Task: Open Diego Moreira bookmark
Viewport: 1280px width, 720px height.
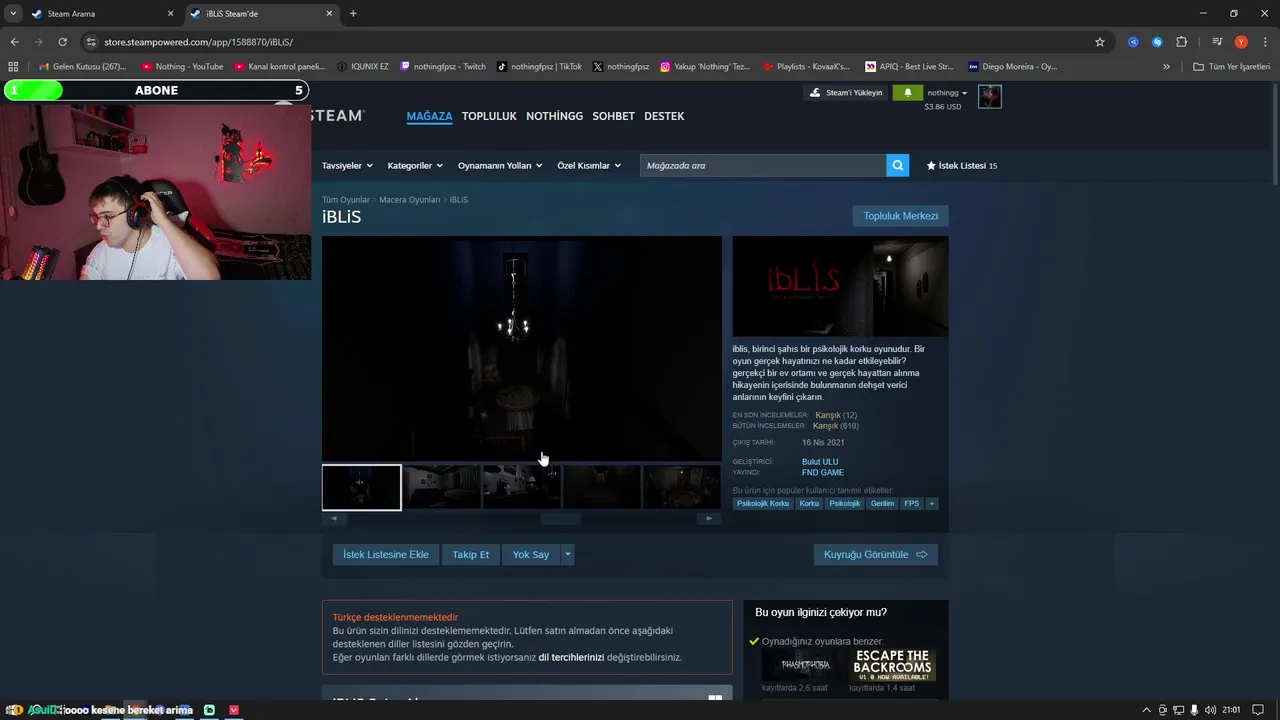Action: [1012, 67]
